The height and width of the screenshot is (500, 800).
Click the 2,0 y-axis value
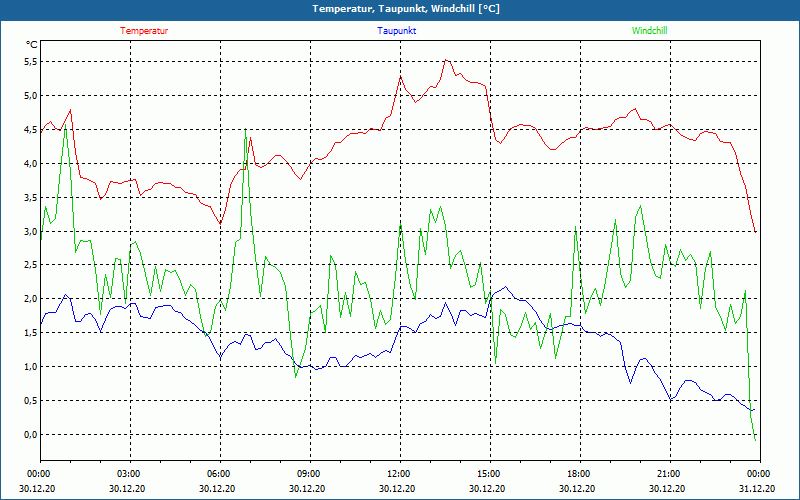coord(31,298)
